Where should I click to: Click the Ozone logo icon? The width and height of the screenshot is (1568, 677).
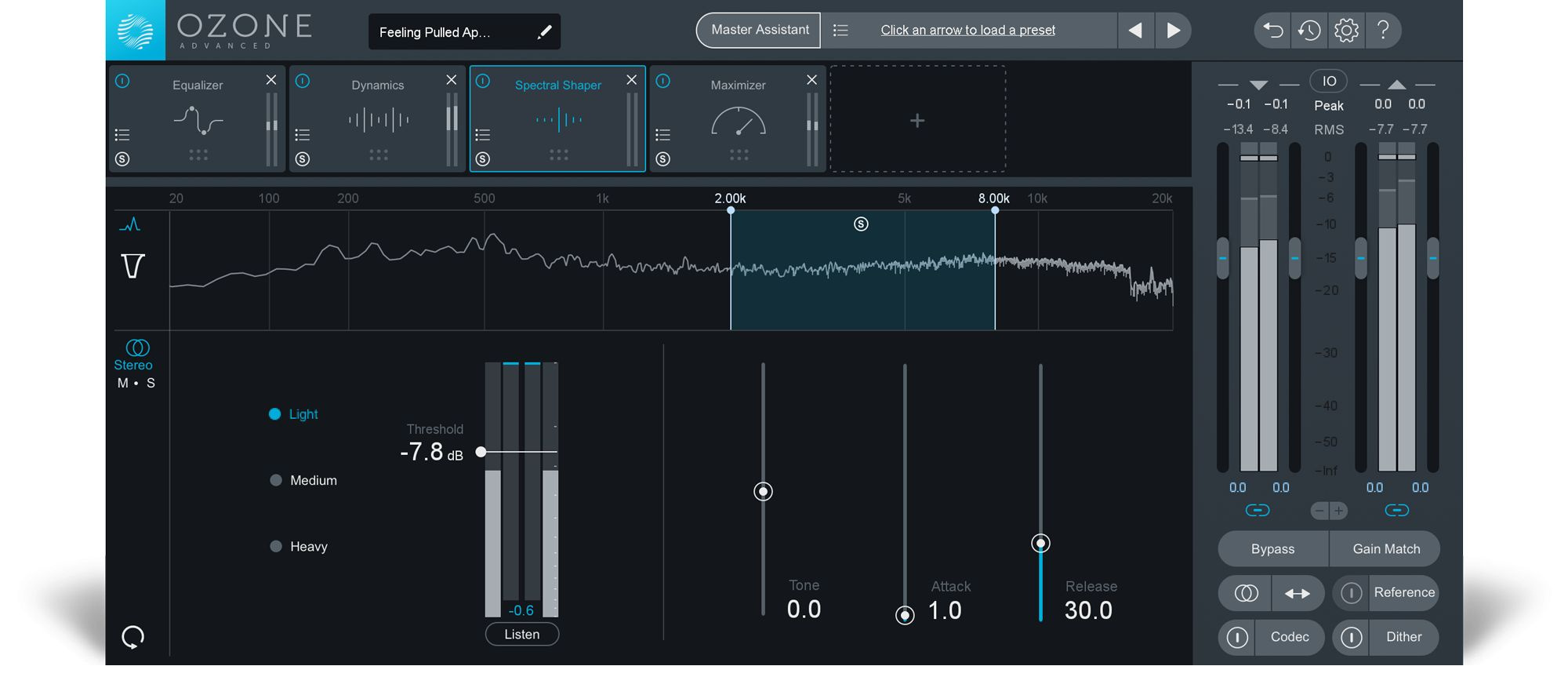click(x=136, y=31)
